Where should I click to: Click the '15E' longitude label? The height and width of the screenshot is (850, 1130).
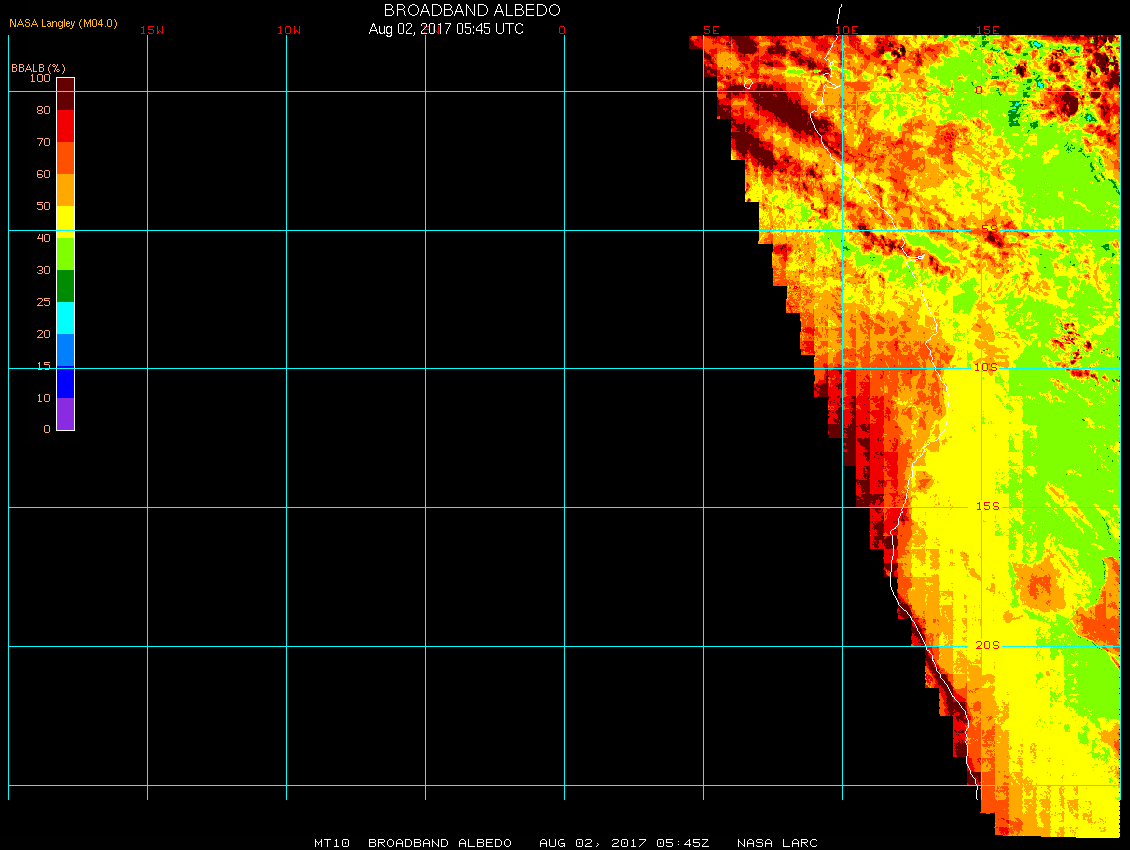[988, 30]
